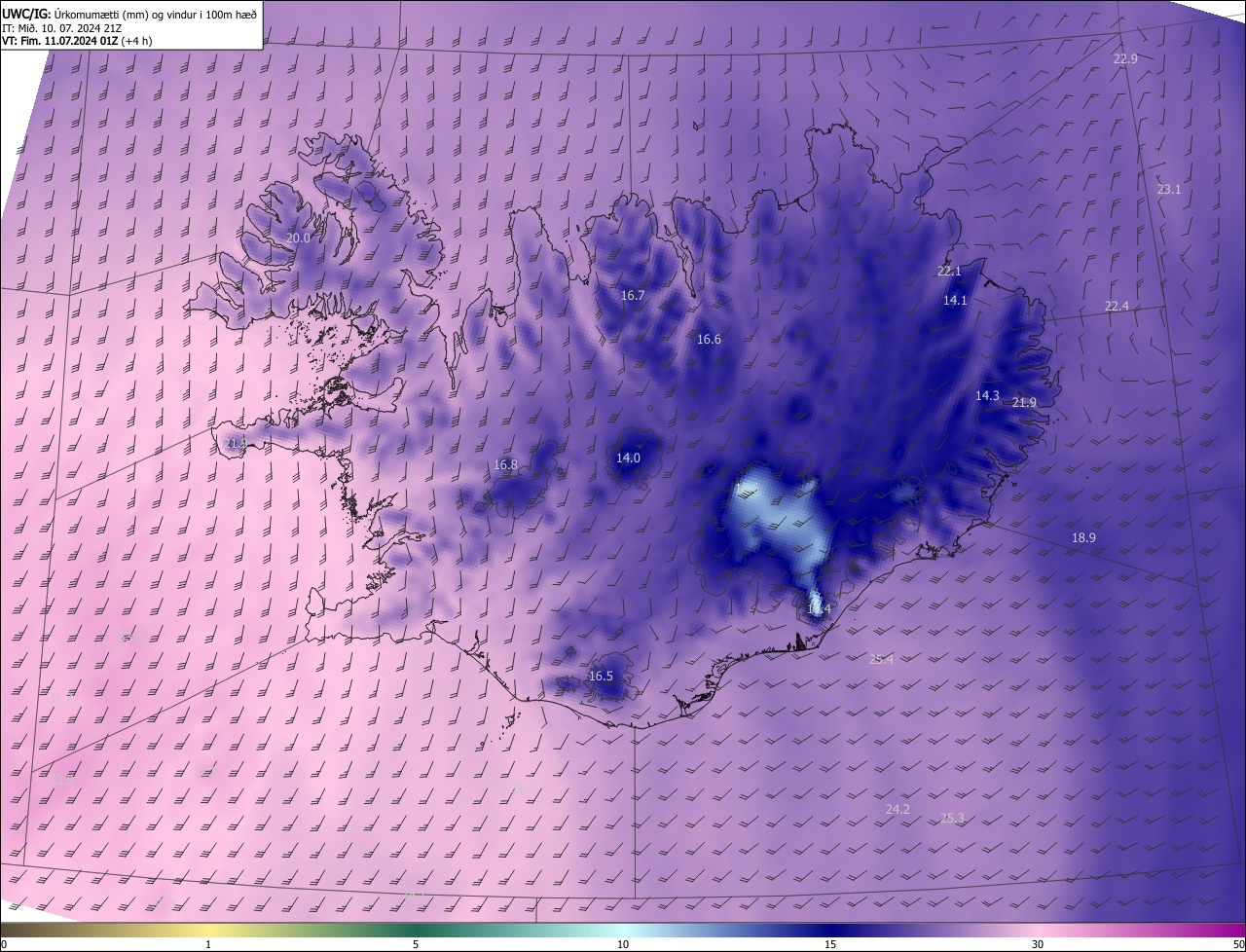Click the '10' label on the color scale
Screen dimensions: 1246x952
(623, 945)
